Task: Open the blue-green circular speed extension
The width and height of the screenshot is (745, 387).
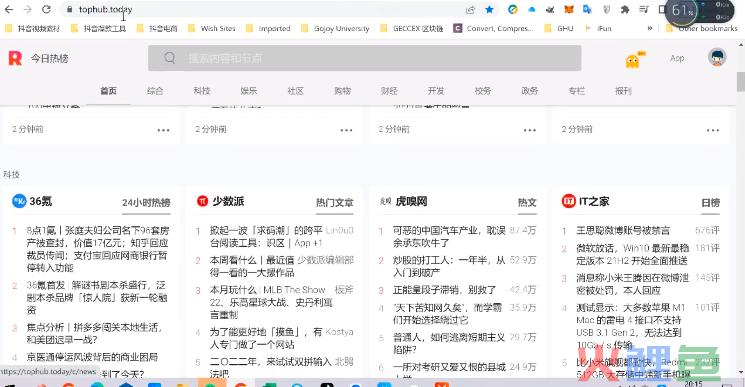Action: point(513,9)
